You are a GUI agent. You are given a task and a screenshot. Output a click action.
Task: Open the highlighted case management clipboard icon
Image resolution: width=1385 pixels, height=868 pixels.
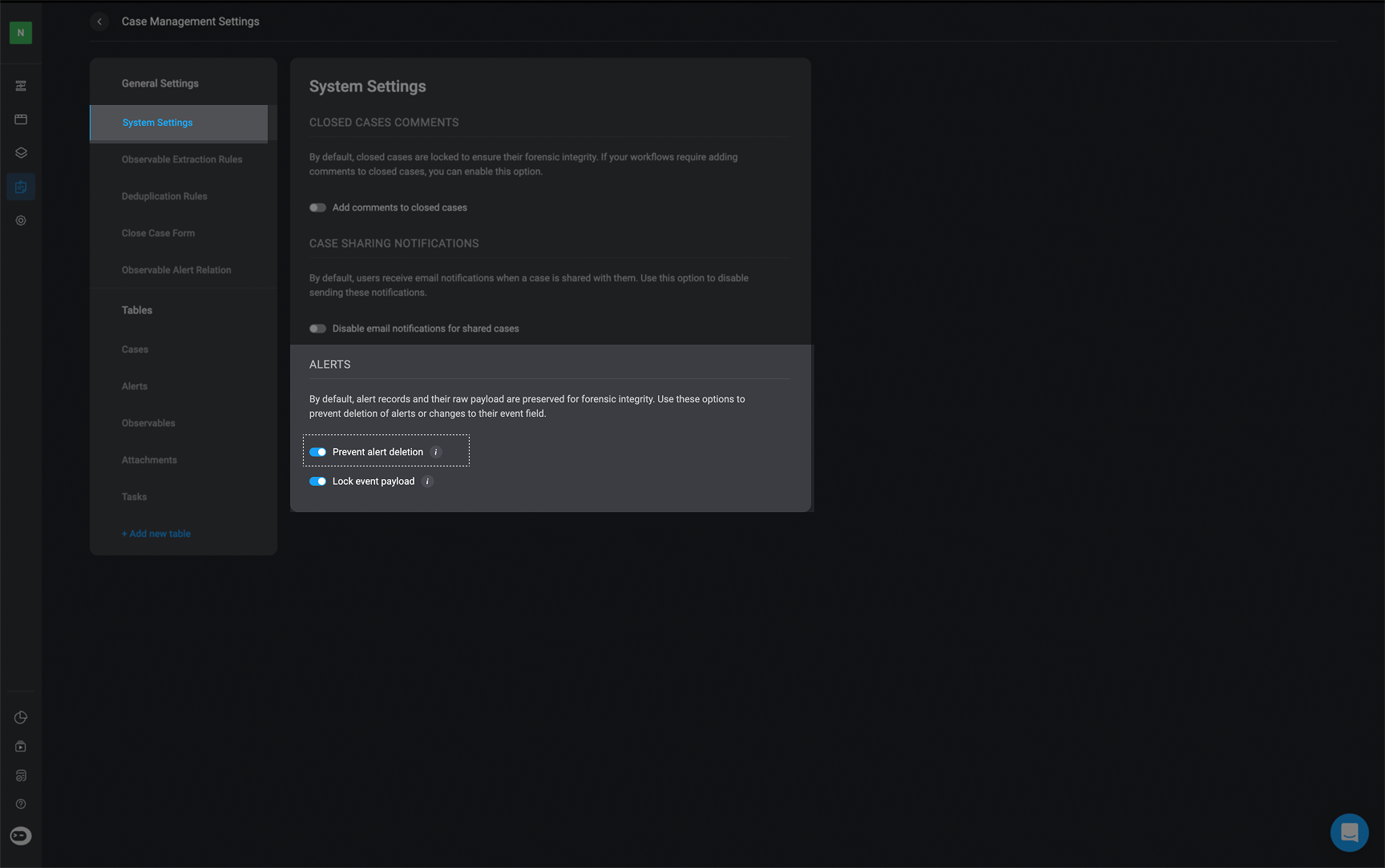[x=21, y=187]
